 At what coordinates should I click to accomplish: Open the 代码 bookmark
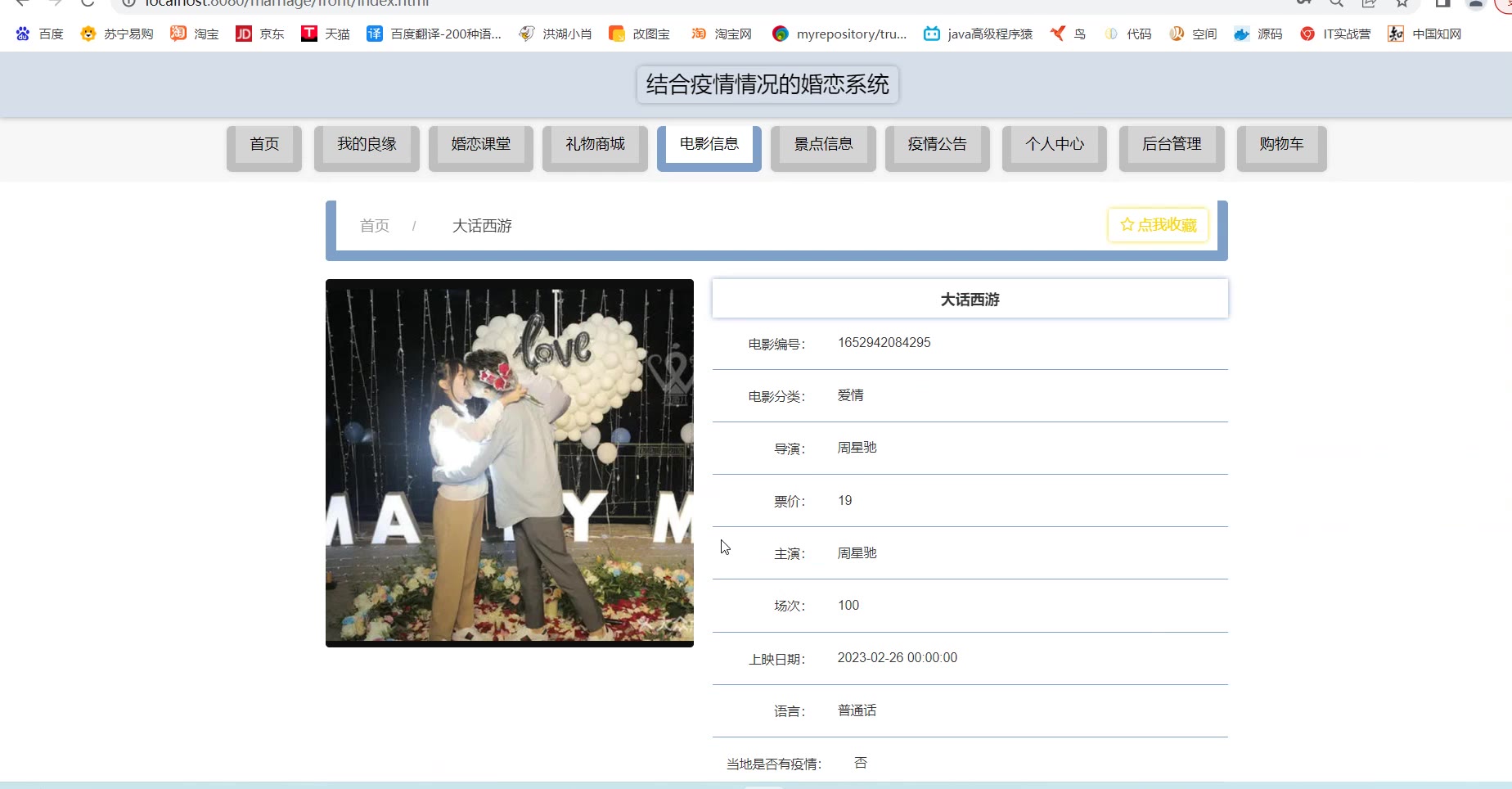click(1127, 34)
